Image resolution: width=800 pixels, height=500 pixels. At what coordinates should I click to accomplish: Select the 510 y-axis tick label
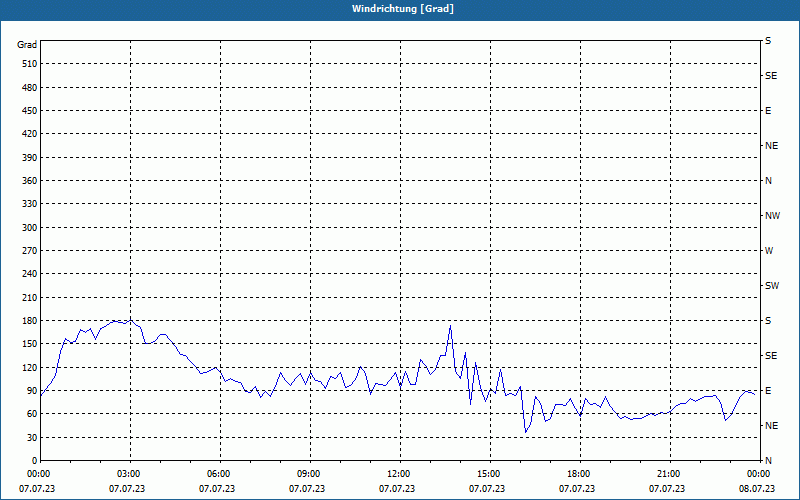(29, 64)
